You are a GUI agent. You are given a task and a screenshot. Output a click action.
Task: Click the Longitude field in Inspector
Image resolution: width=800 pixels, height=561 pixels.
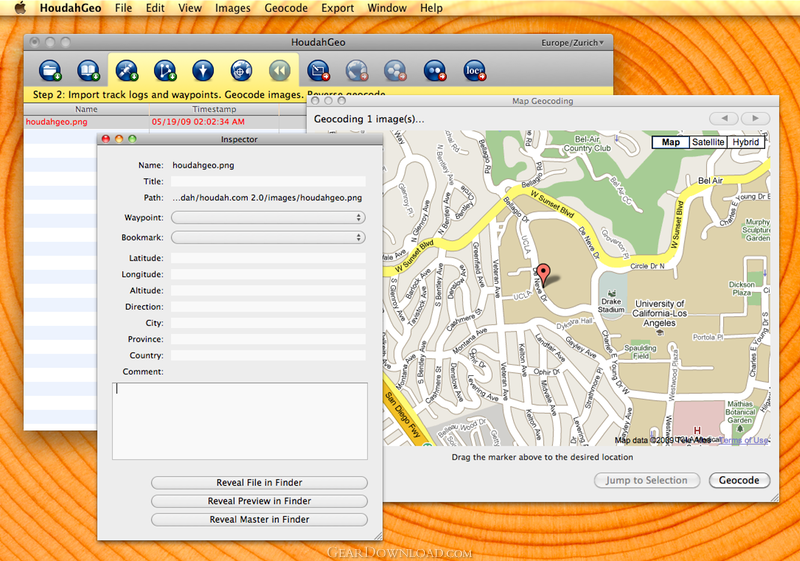point(268,274)
